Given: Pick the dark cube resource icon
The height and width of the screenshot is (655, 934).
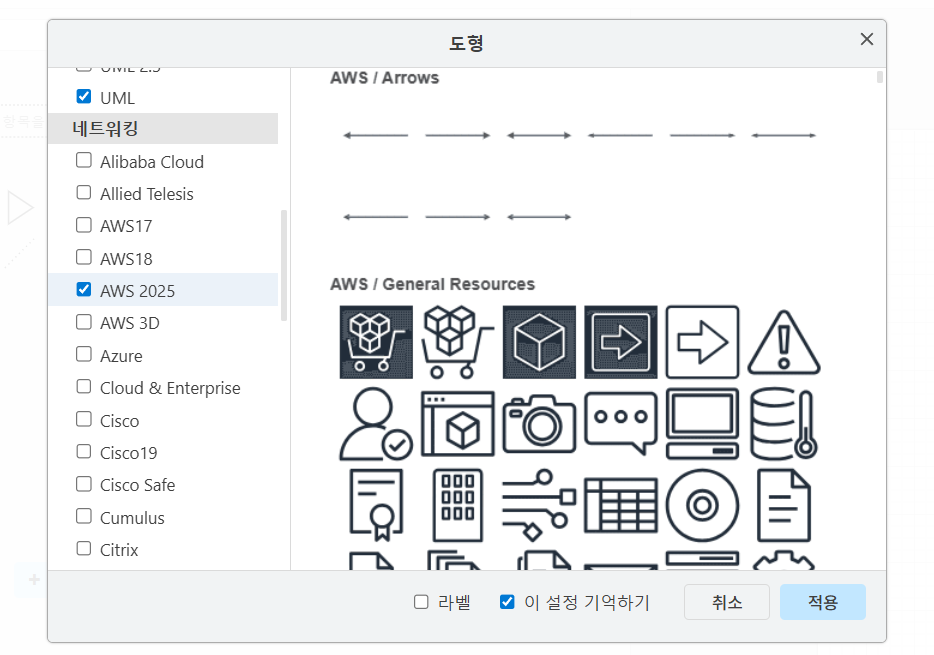Looking at the screenshot, I should pos(539,342).
